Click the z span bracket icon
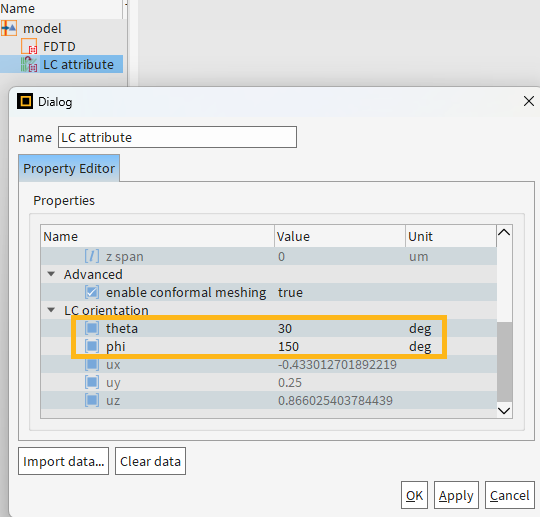This screenshot has height=517, width=540. coord(92,256)
